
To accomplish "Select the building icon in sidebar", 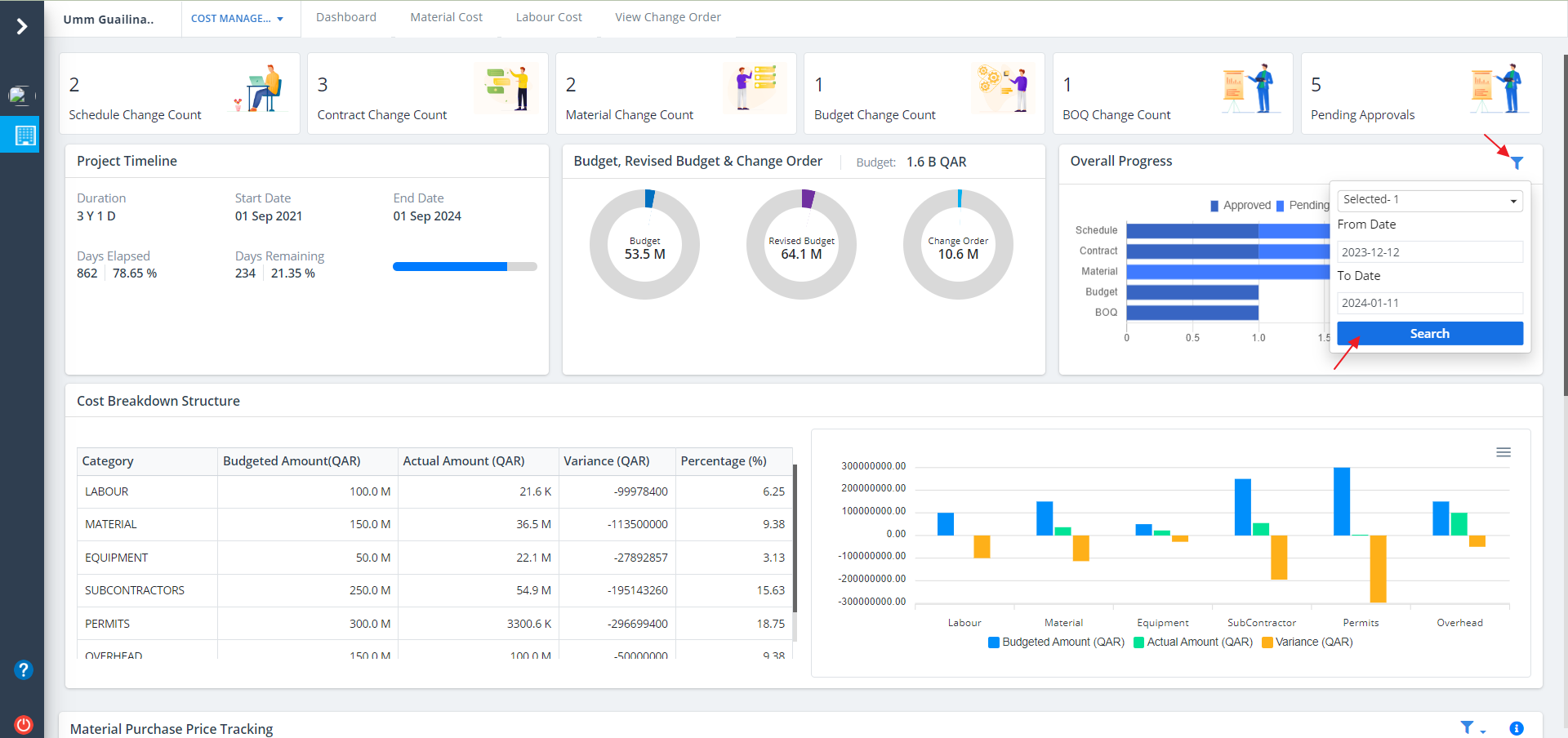I will 24,136.
